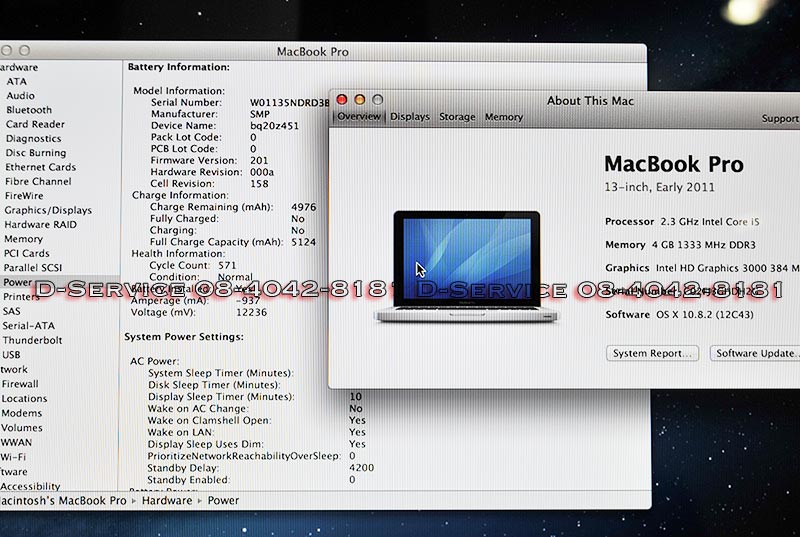
Task: Open the Storage tab
Action: point(457,117)
